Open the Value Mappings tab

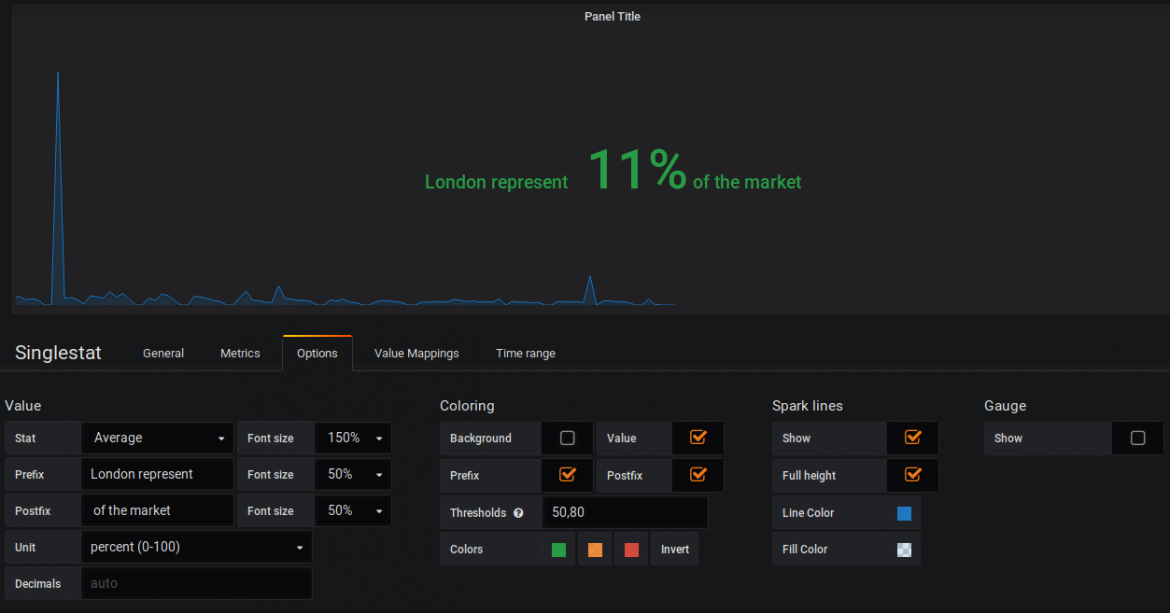tap(416, 353)
